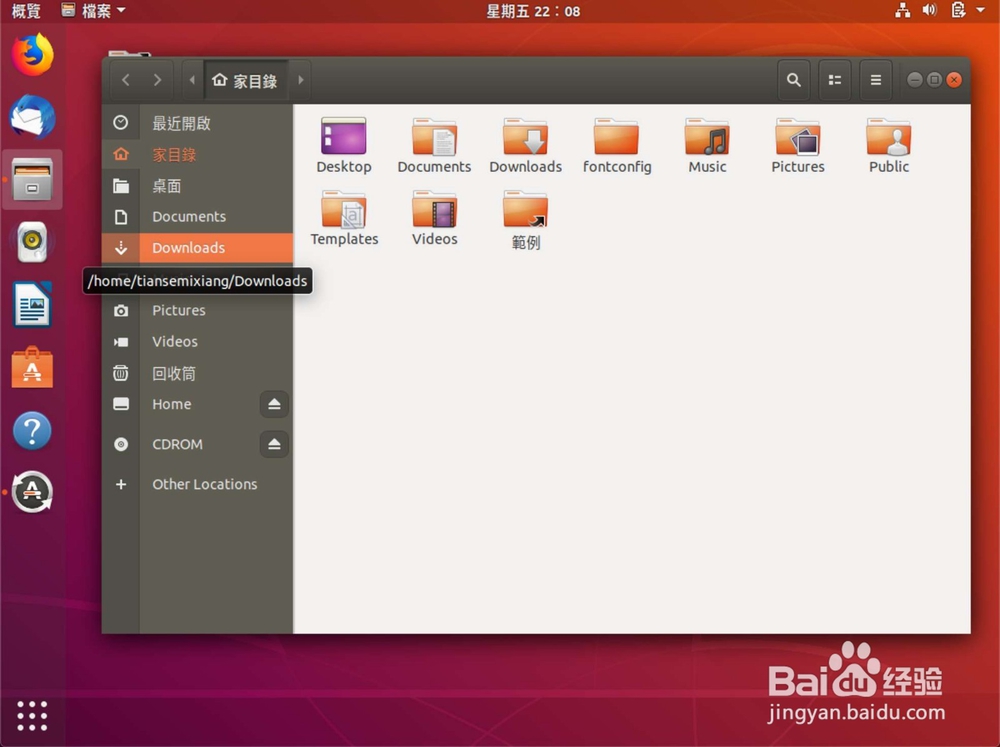Eject the CDROM
Image resolution: width=1000 pixels, height=747 pixels.
pyautogui.click(x=274, y=444)
